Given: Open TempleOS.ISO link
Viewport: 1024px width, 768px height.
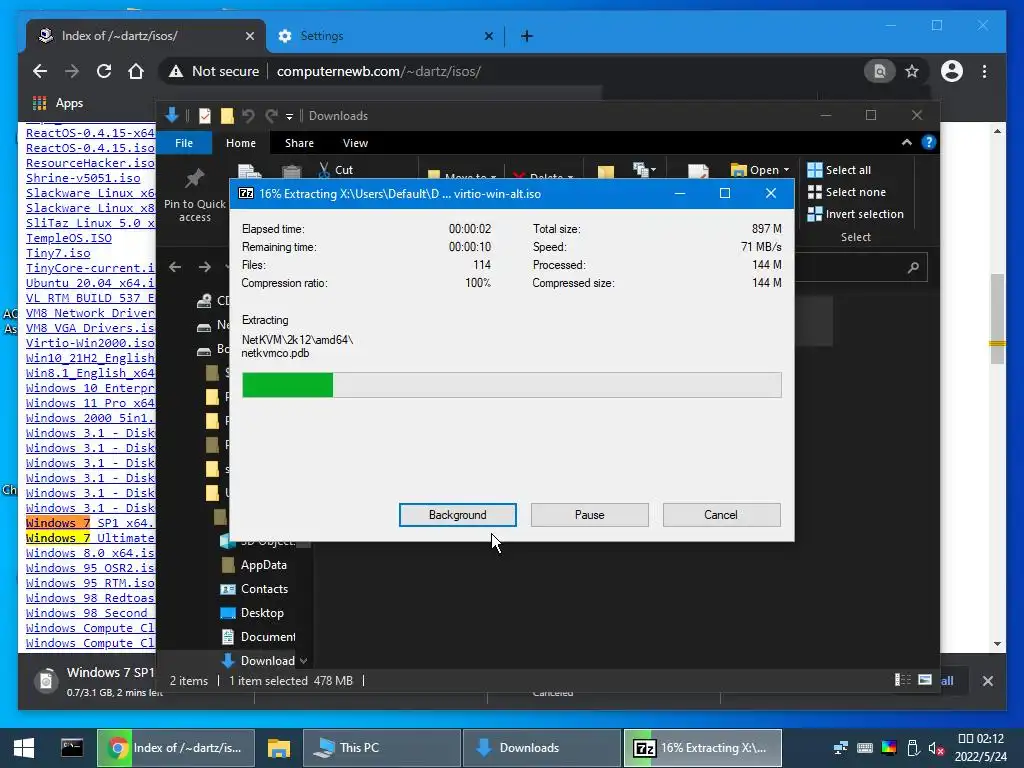Looking at the screenshot, I should click(x=69, y=238).
